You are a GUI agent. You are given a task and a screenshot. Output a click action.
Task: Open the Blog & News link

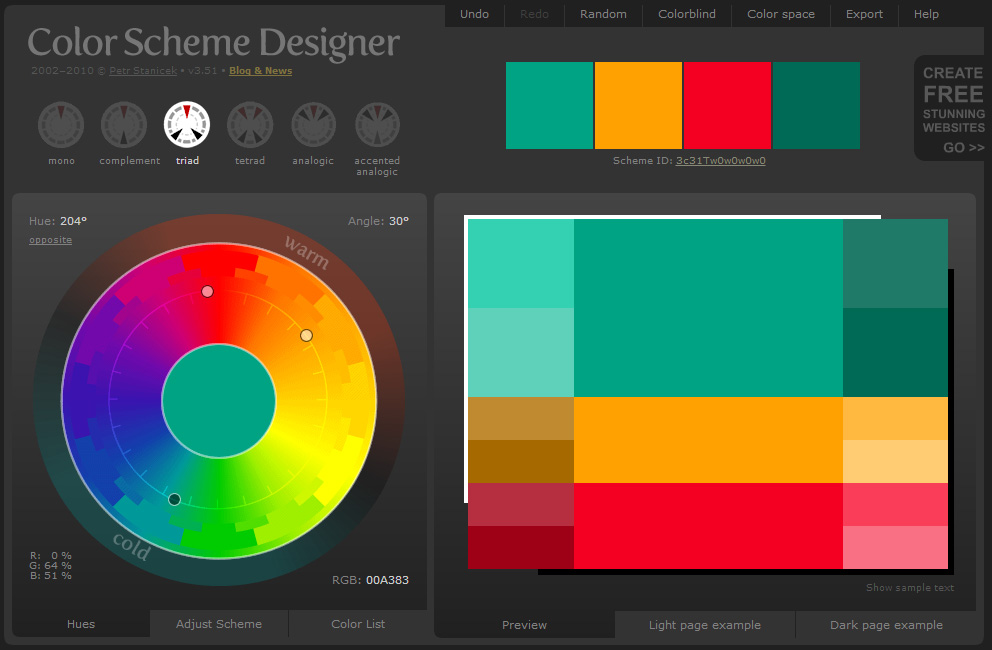click(x=261, y=71)
